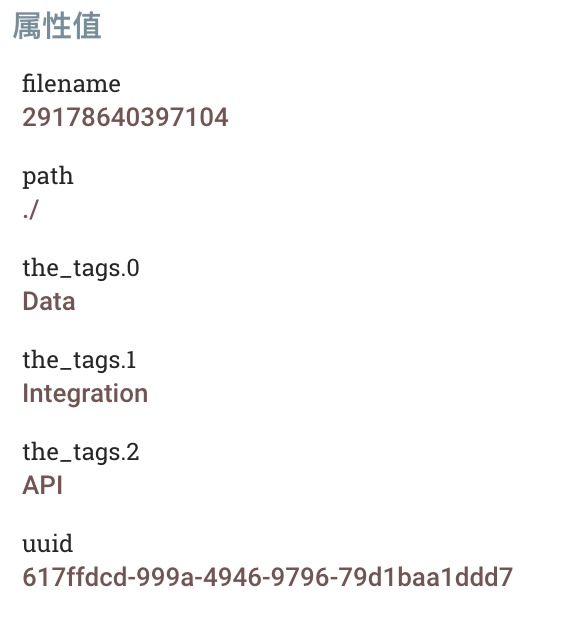Select the uuid property label
Image resolution: width=576 pixels, height=620 pixels.
(47, 544)
